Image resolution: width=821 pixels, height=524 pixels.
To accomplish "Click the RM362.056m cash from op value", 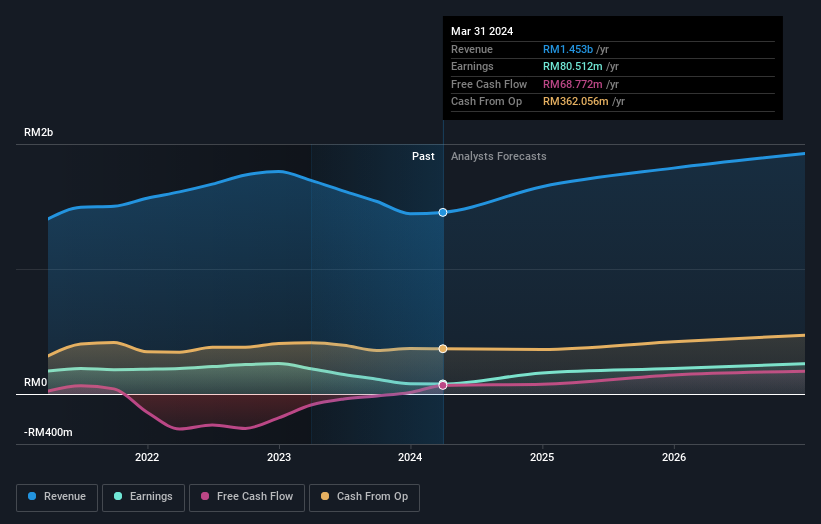I will coord(576,102).
